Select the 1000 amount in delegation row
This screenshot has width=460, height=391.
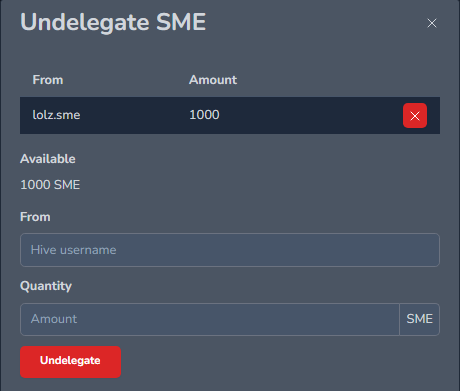204,115
